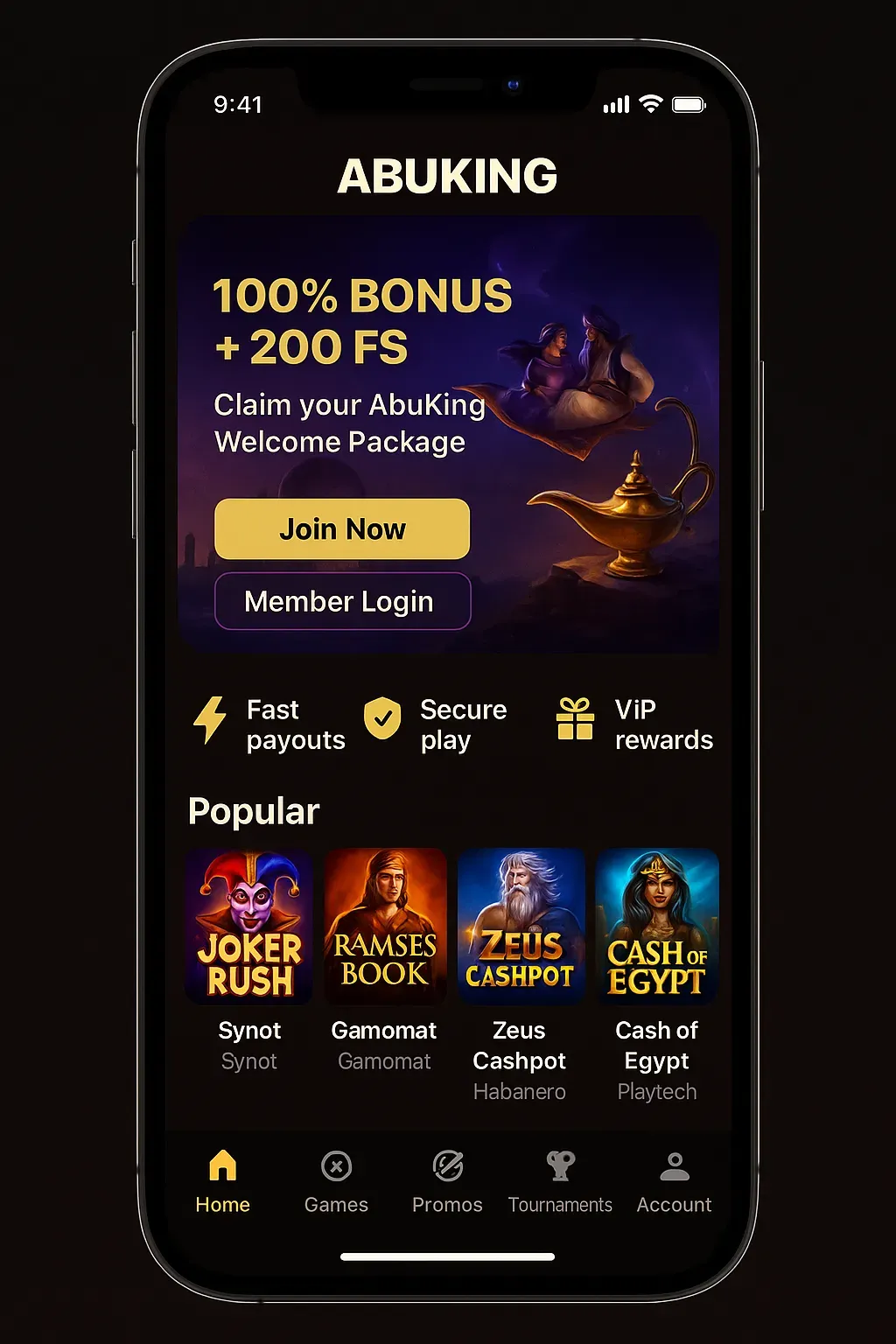Tap the Popular section heading

click(x=254, y=812)
